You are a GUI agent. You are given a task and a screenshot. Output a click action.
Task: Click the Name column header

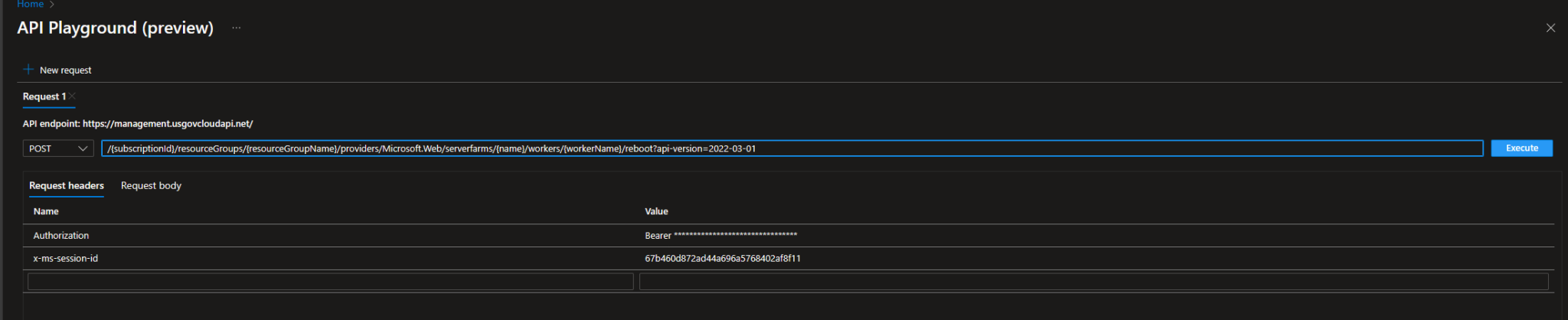(x=46, y=211)
